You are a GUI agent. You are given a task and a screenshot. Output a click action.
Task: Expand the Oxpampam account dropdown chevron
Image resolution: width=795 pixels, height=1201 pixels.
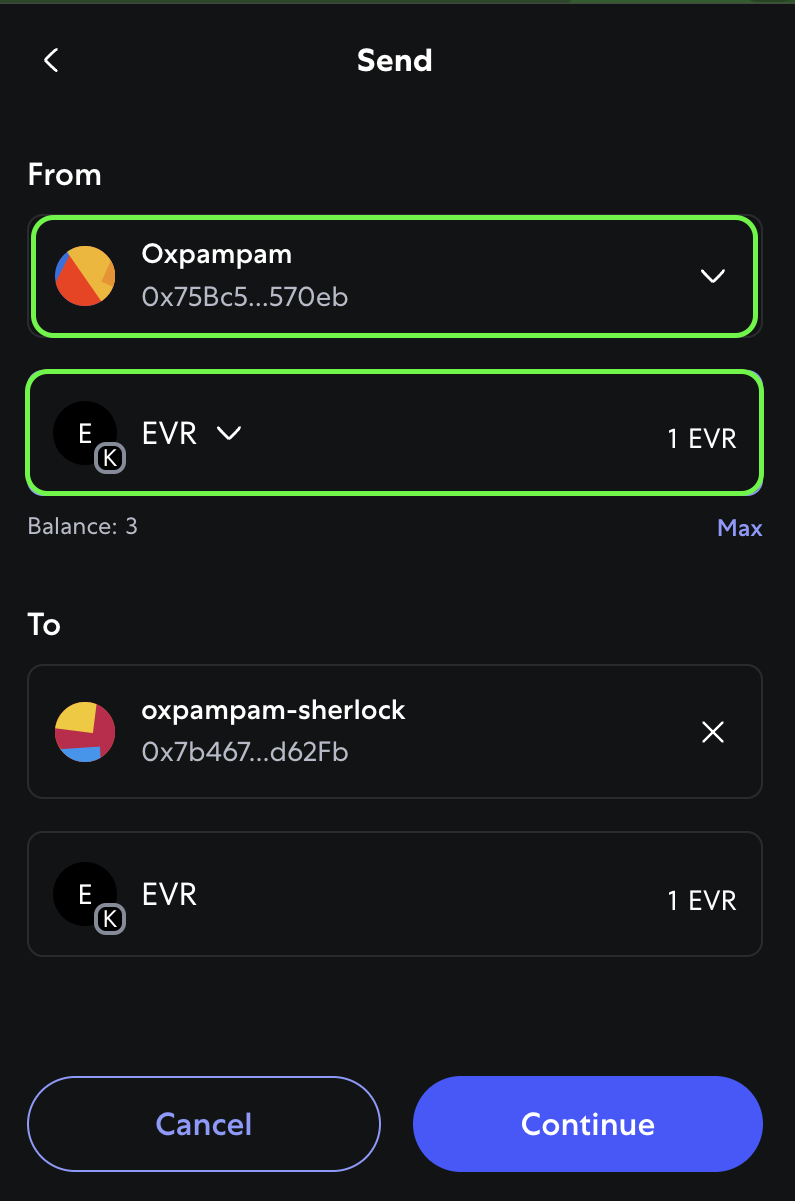713,276
